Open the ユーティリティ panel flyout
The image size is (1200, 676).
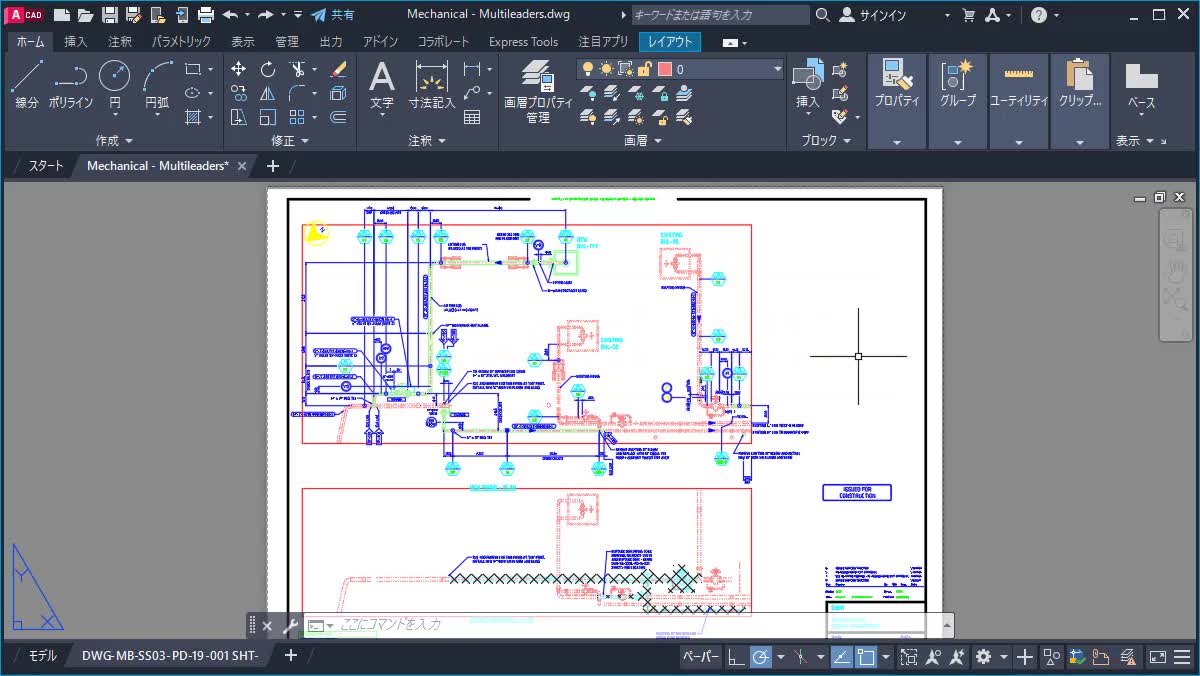1018,142
